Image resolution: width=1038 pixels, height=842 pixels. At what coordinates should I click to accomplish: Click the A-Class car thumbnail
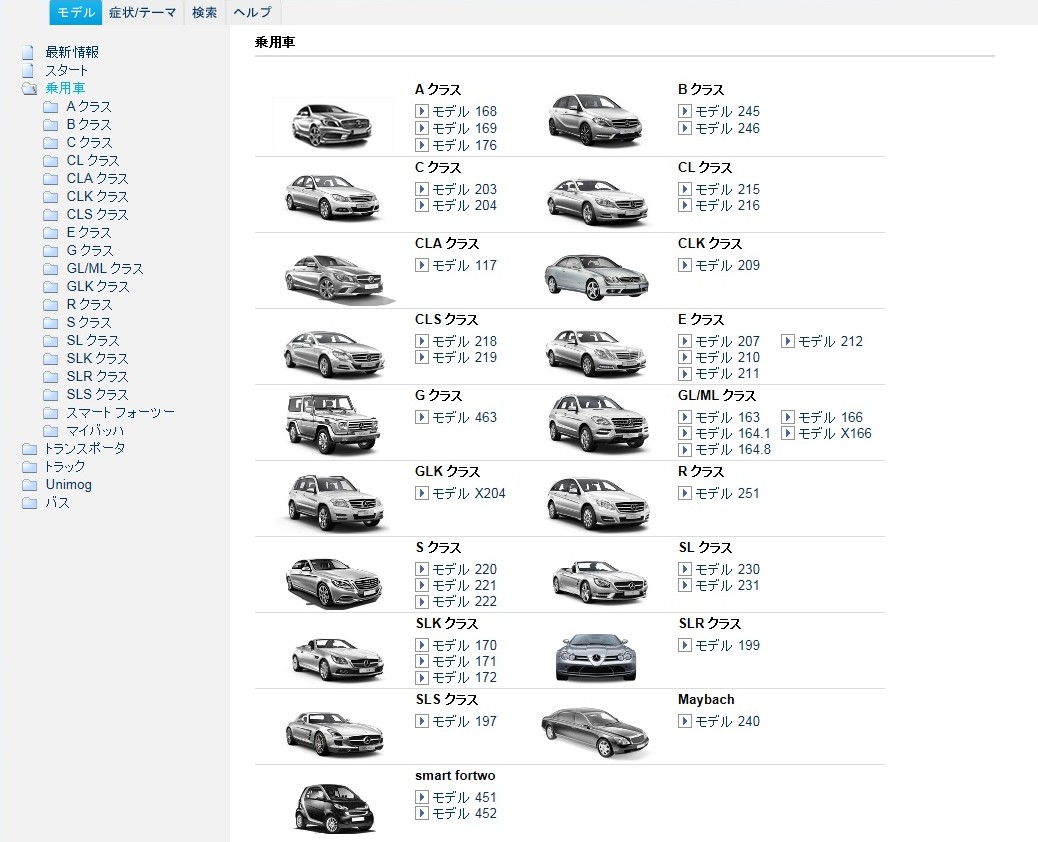tap(332, 124)
